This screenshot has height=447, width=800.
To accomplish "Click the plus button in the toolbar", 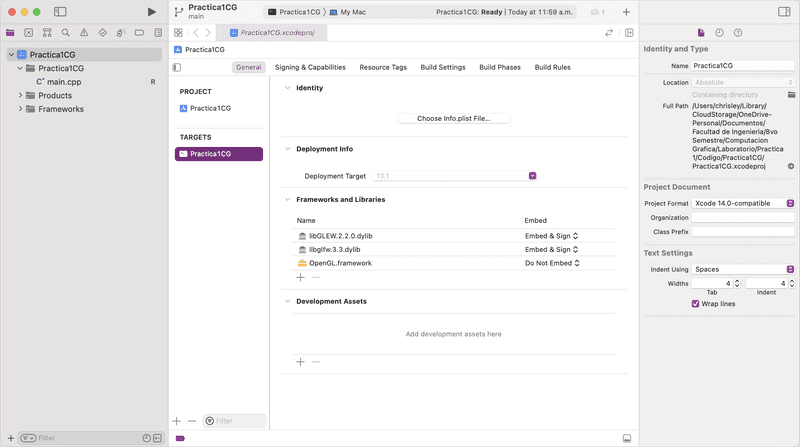I will [x=626, y=12].
